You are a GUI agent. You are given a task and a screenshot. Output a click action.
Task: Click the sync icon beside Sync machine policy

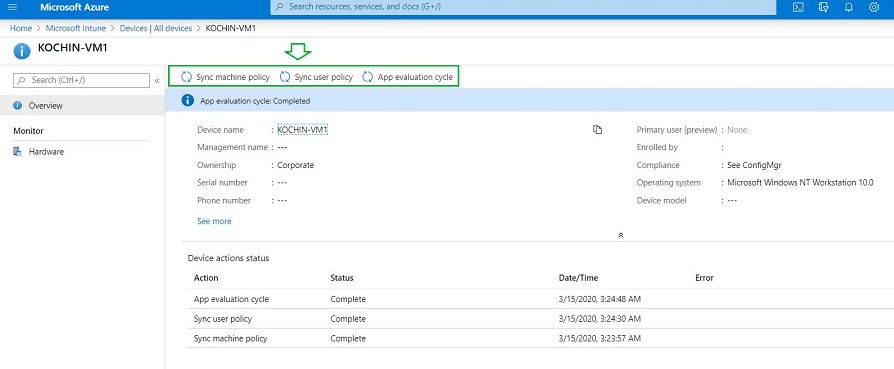pyautogui.click(x=186, y=76)
